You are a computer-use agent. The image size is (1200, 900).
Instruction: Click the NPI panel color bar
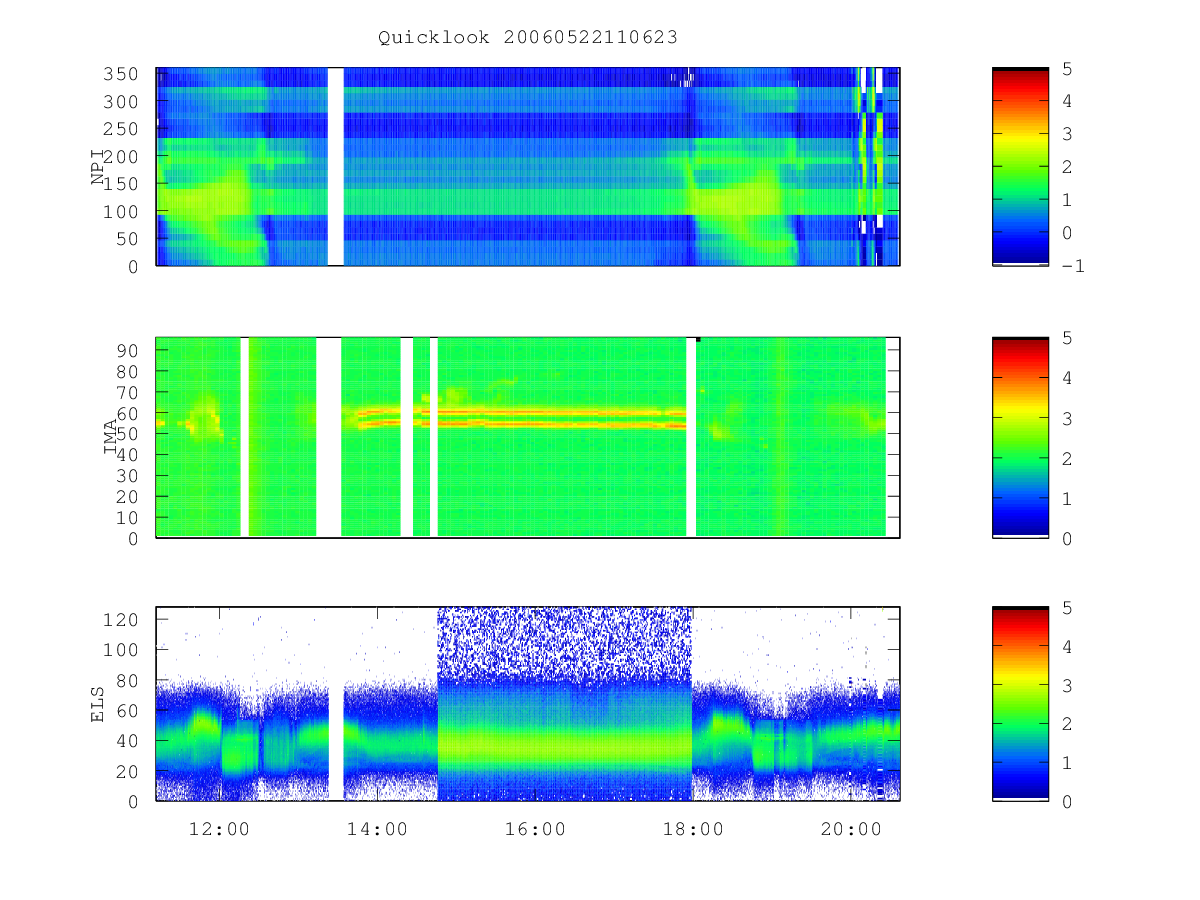click(x=1020, y=167)
